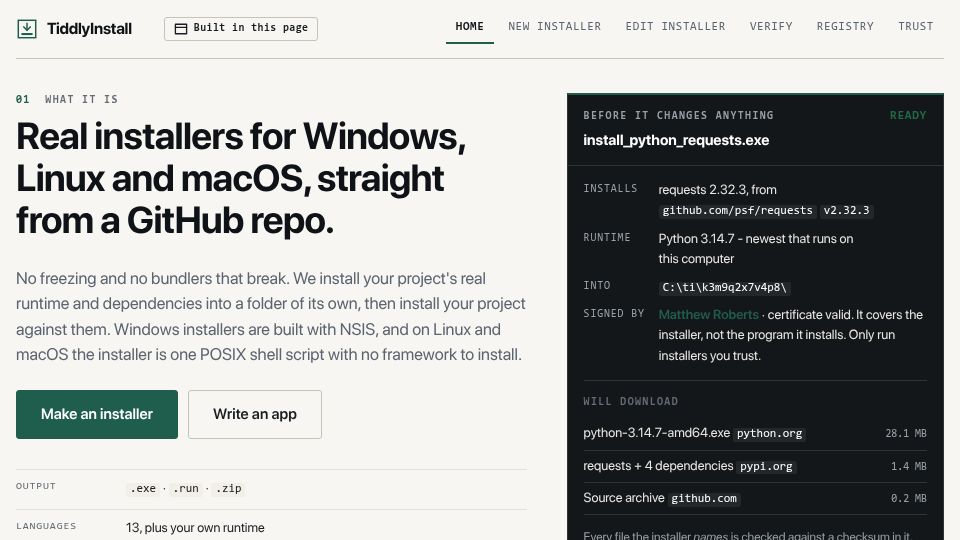
Task: Click the OUTPUT row label
Action: click(x=36, y=486)
